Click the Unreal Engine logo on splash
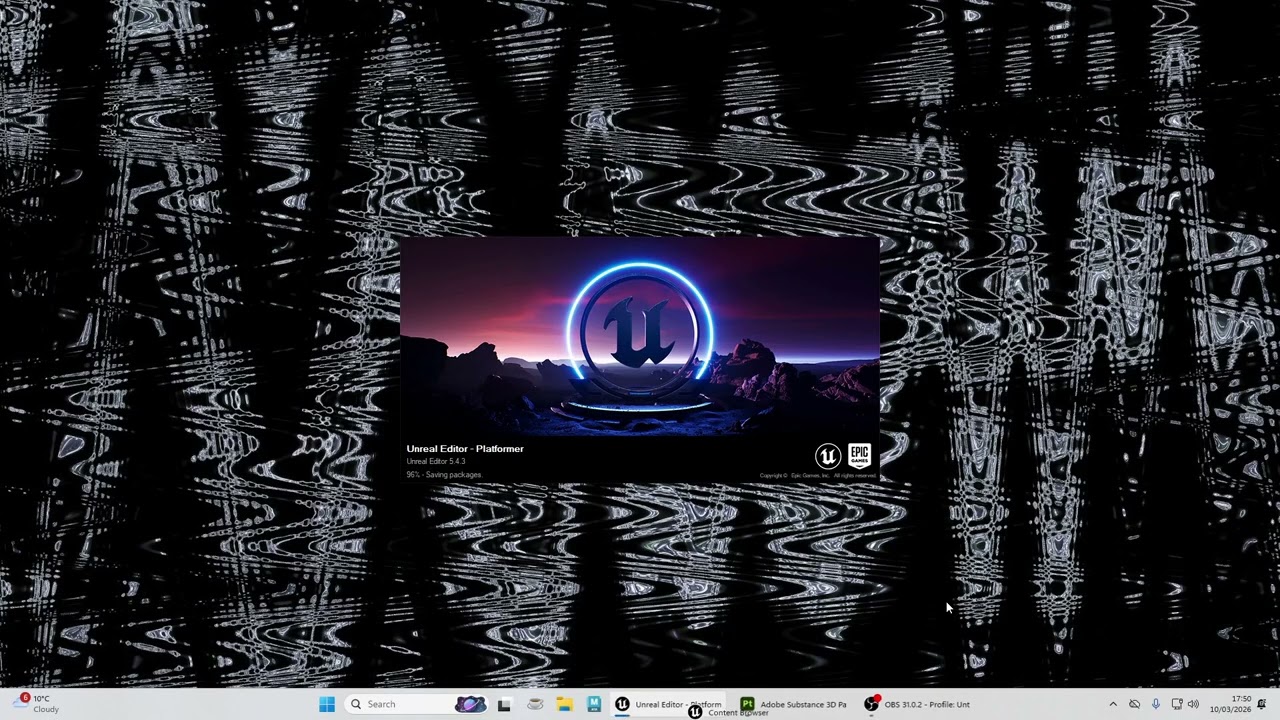Image resolution: width=1280 pixels, height=720 pixels. pos(828,457)
